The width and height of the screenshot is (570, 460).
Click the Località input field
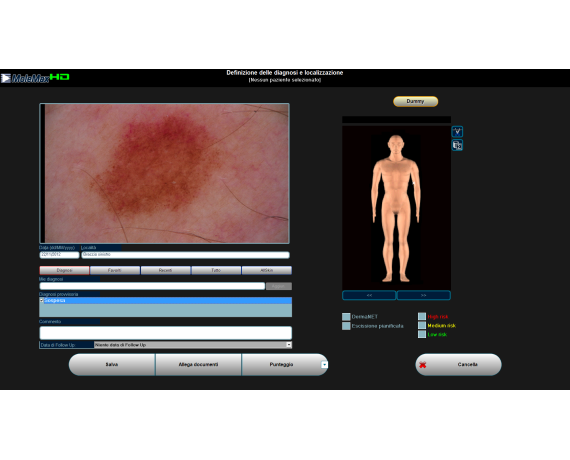tap(185, 255)
